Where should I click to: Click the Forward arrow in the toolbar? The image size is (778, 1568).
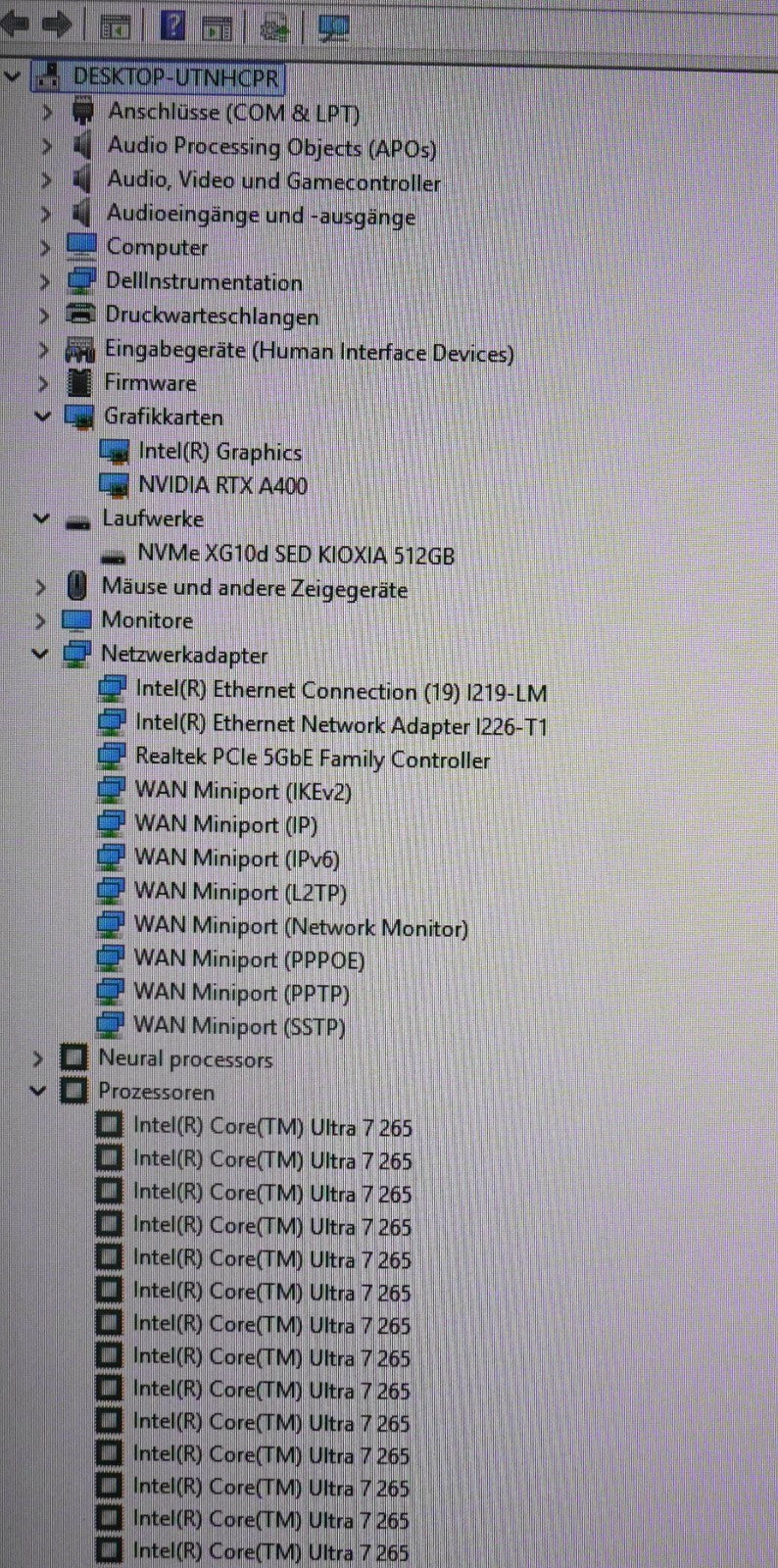click(x=58, y=24)
